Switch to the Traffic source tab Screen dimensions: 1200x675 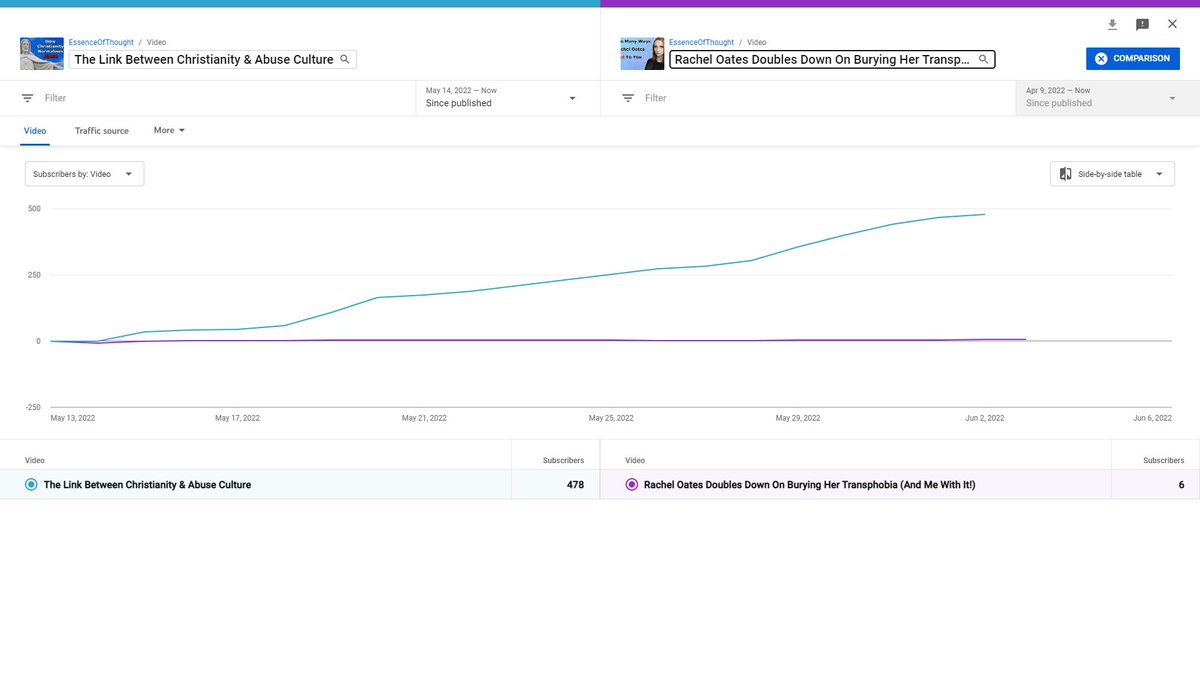(x=102, y=131)
